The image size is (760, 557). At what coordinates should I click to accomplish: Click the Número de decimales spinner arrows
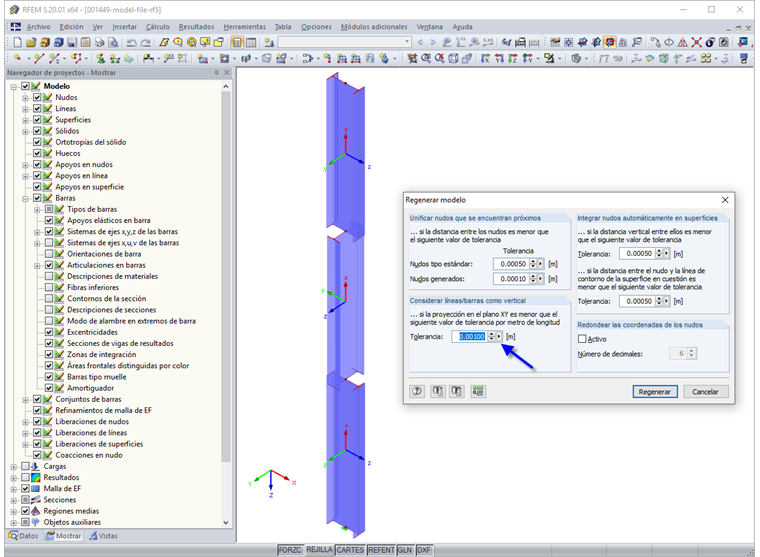tap(692, 353)
